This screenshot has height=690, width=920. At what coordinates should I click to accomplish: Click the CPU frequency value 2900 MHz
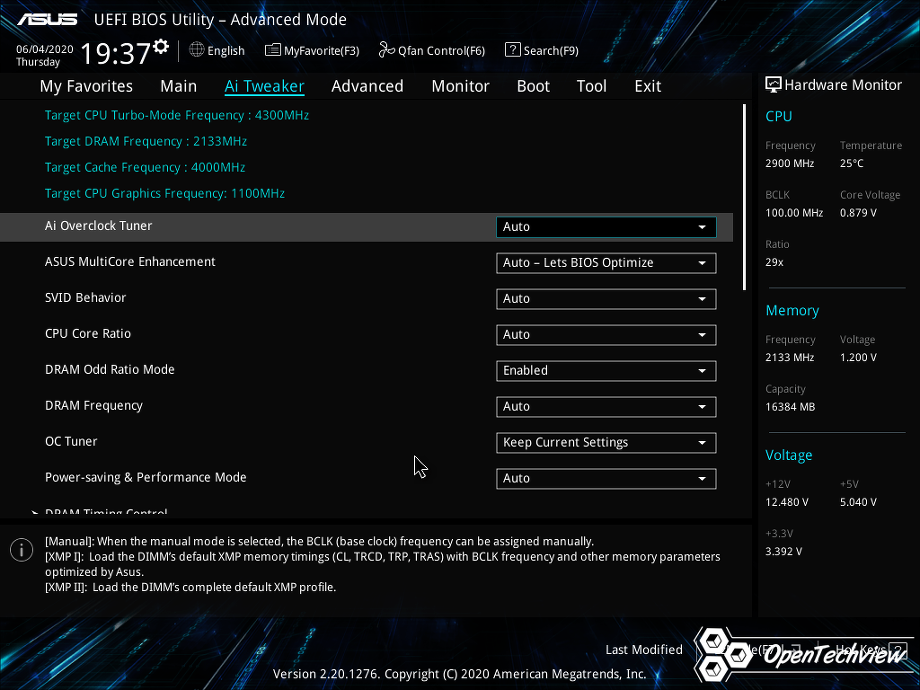[x=790, y=164]
